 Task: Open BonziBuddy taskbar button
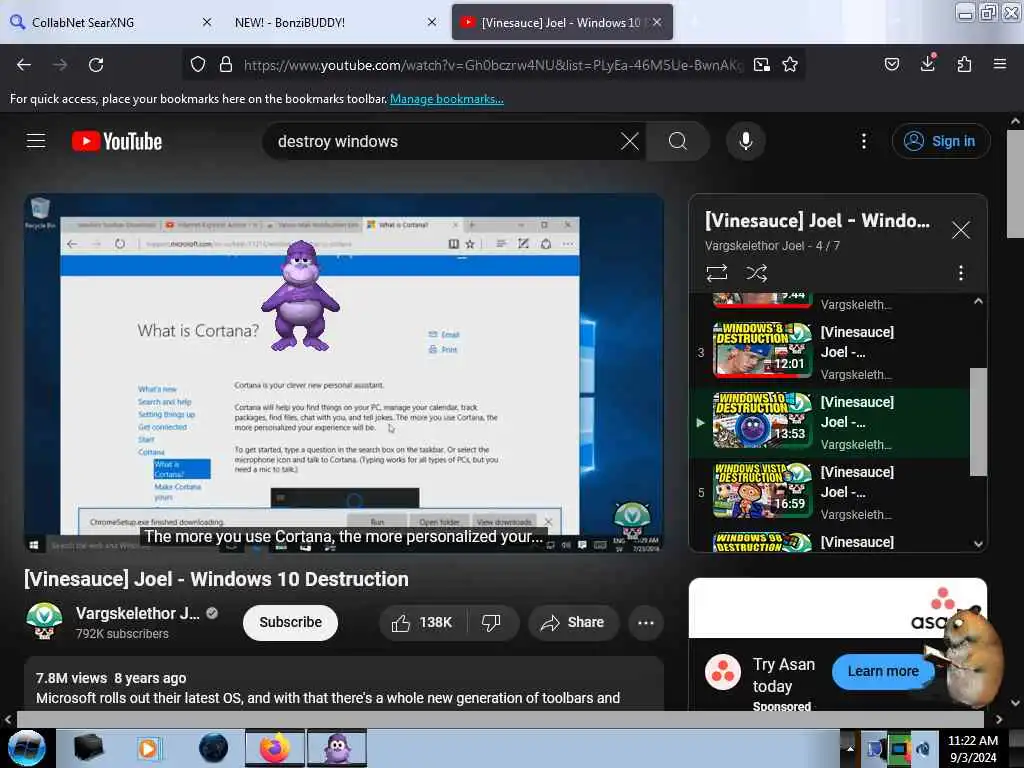click(337, 748)
